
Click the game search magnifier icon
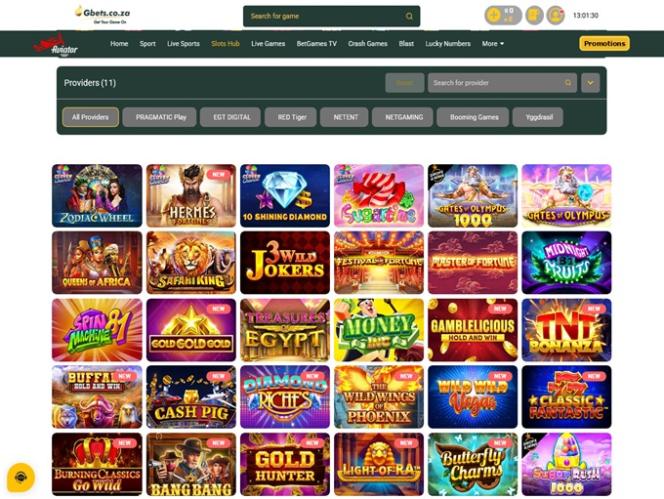pos(409,16)
